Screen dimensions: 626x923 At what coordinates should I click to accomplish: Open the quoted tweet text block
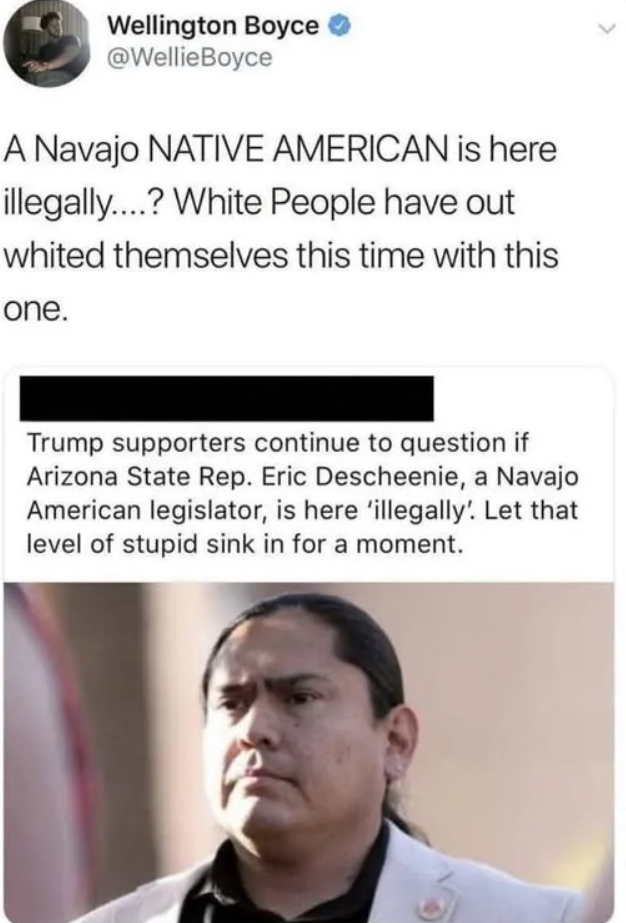point(303,493)
